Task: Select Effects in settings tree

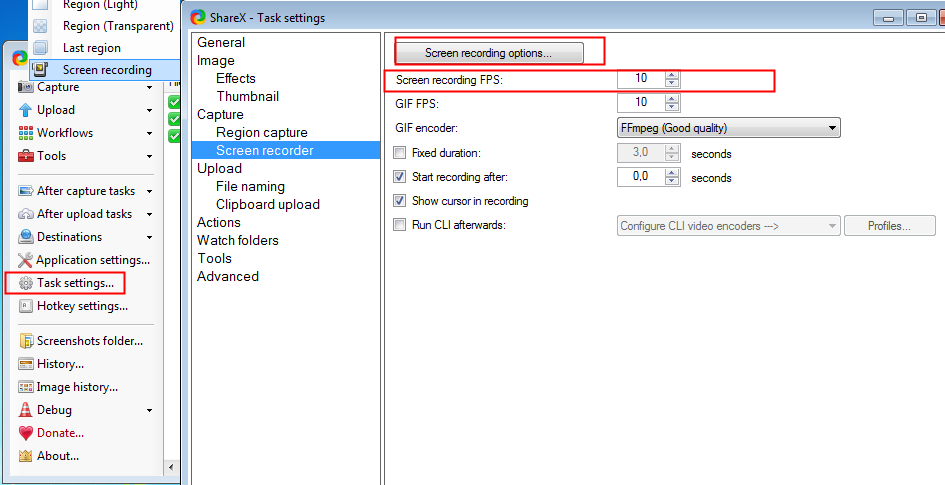Action: point(236,78)
